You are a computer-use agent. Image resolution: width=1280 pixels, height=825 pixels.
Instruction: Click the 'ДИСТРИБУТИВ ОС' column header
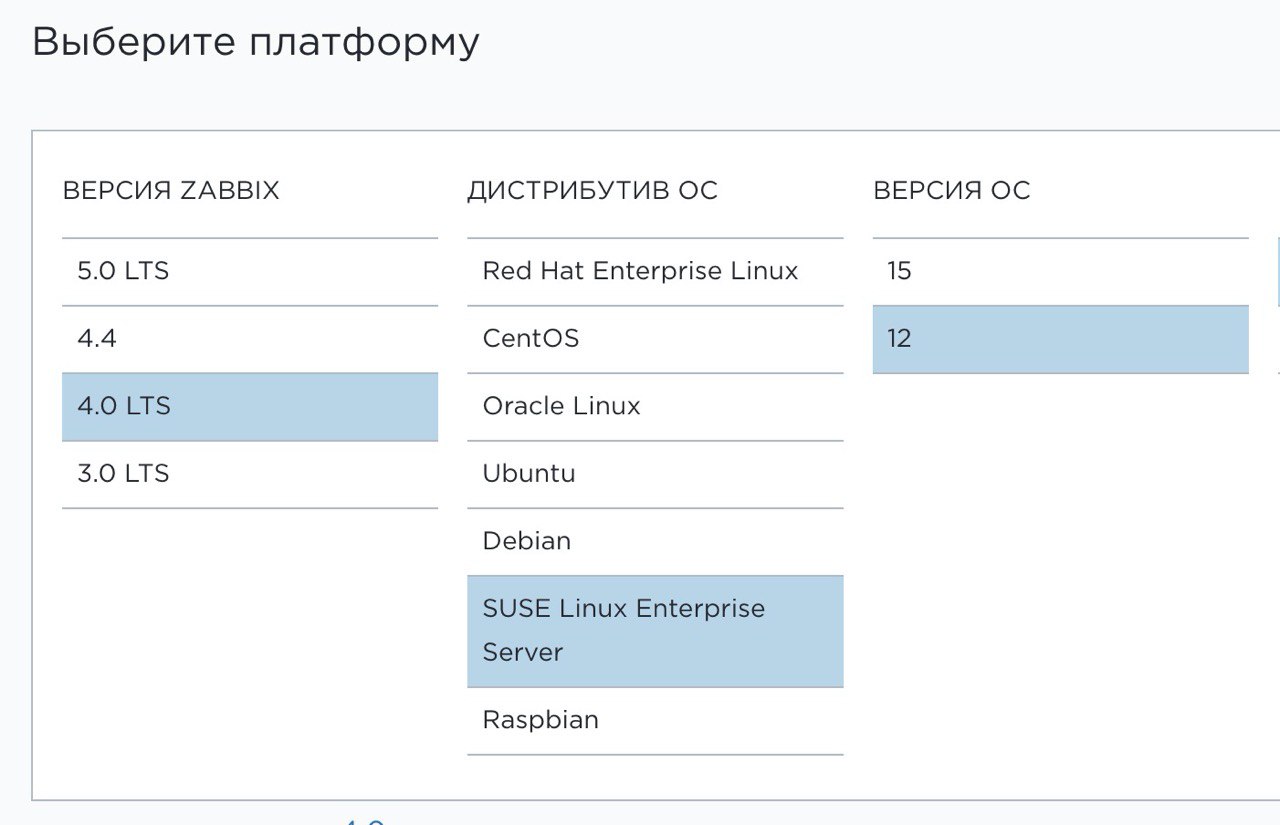pyautogui.click(x=592, y=191)
